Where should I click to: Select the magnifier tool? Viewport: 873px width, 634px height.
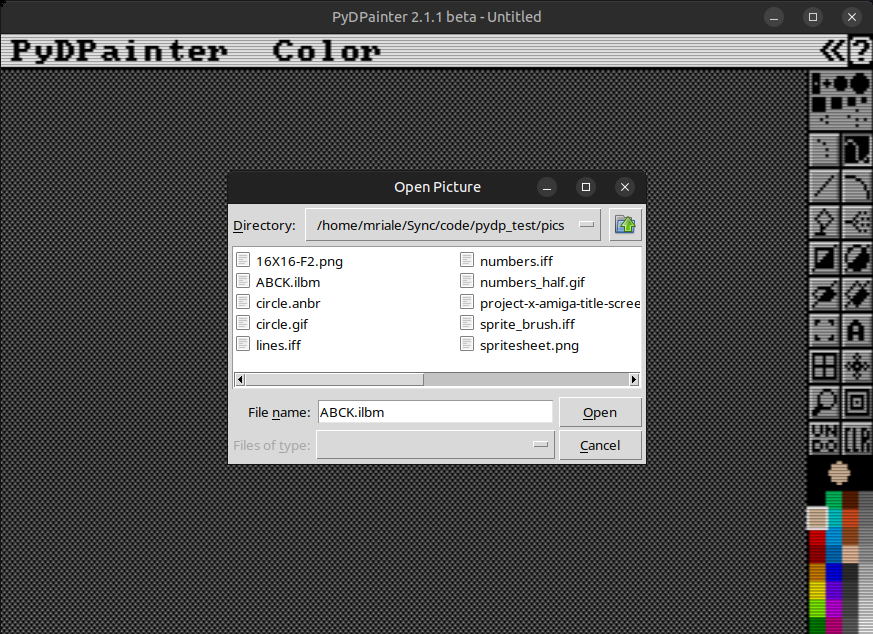click(823, 402)
